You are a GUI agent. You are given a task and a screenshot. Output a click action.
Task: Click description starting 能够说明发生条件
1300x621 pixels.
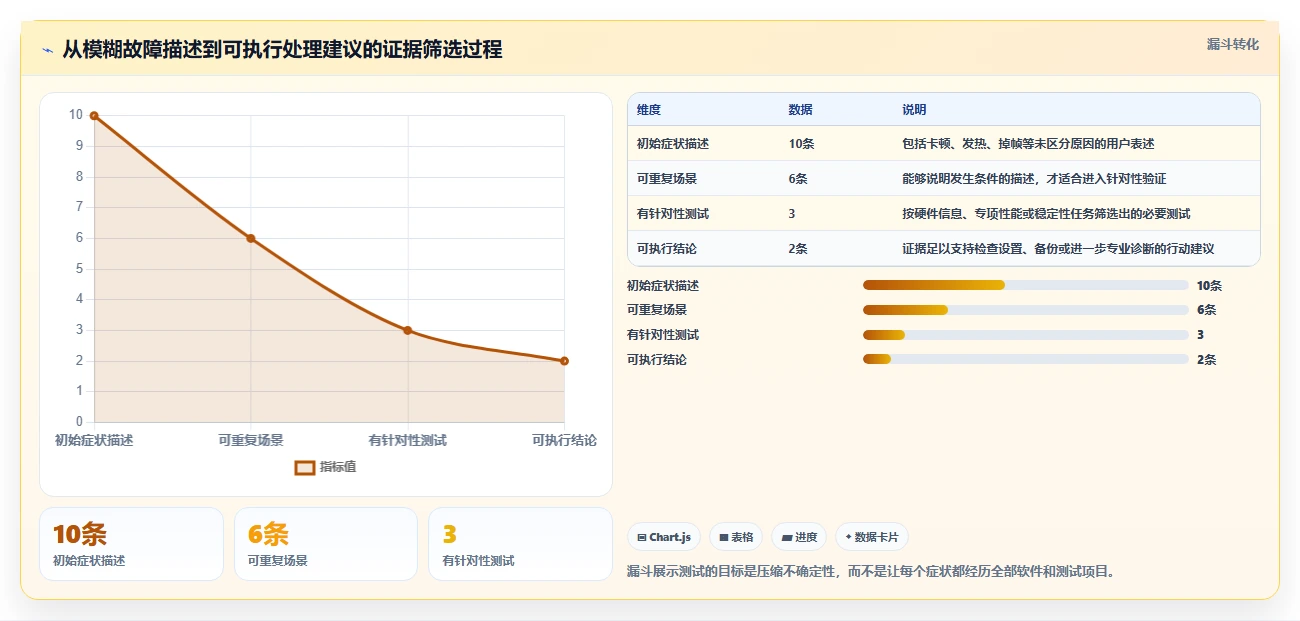1034,179
